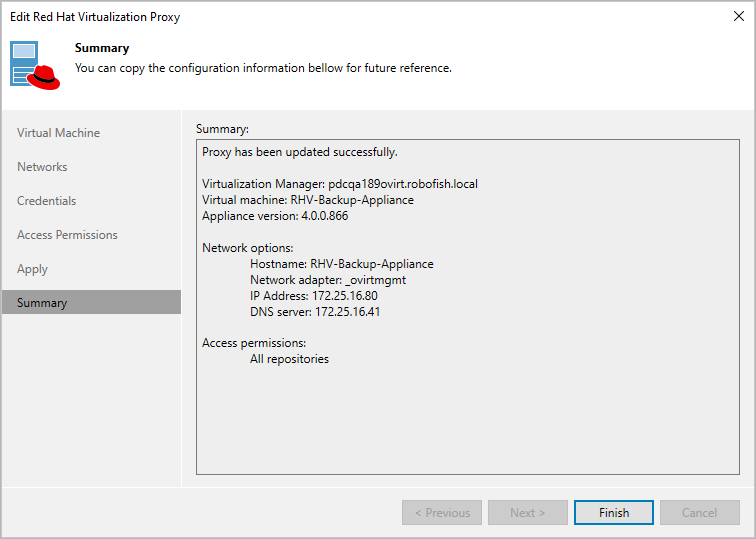Screen dimensions: 756x539
Task: Click the 'IP Address: 172.25.16.80' line
Action: tap(313, 296)
